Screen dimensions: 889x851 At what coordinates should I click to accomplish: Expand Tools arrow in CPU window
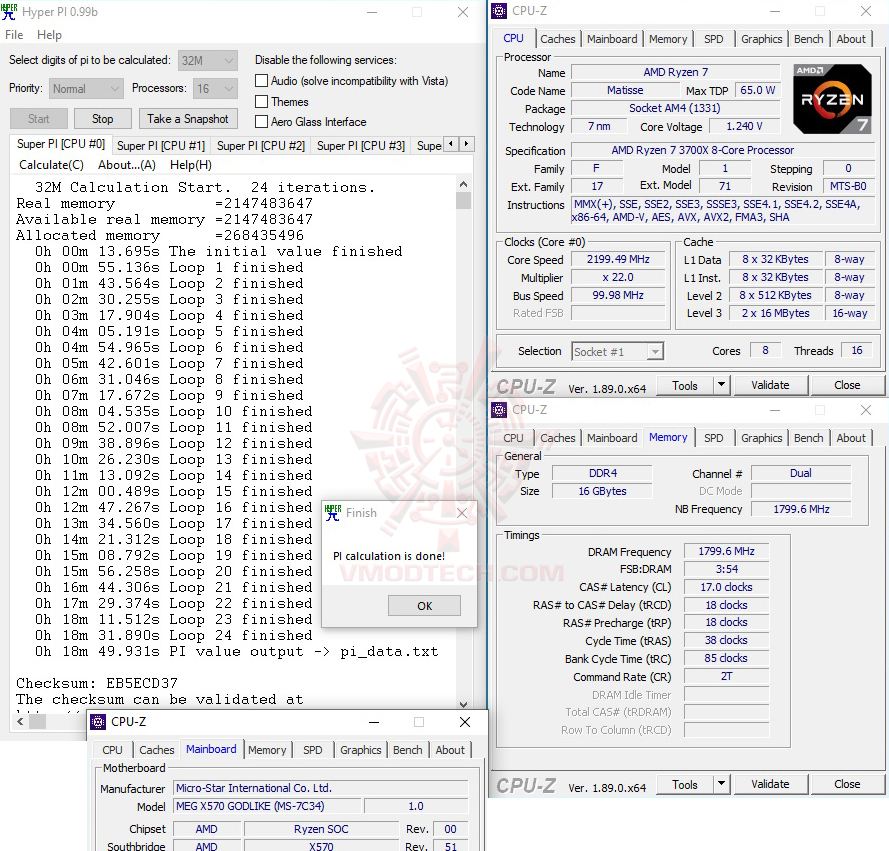721,385
